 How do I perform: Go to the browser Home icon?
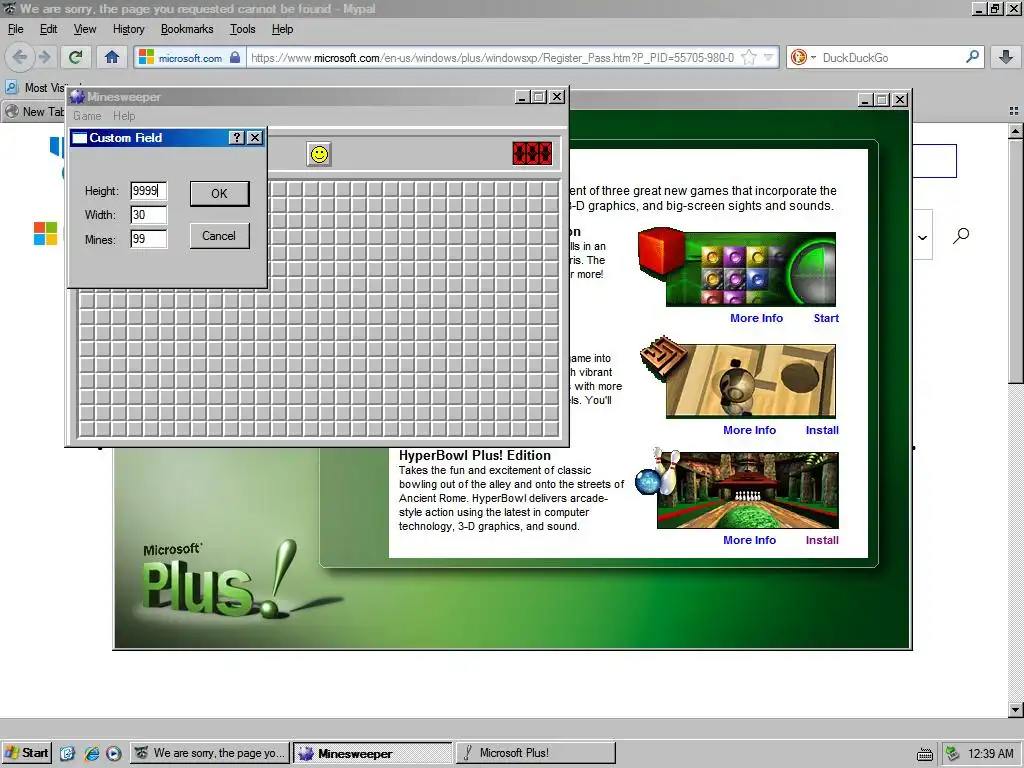[x=112, y=57]
